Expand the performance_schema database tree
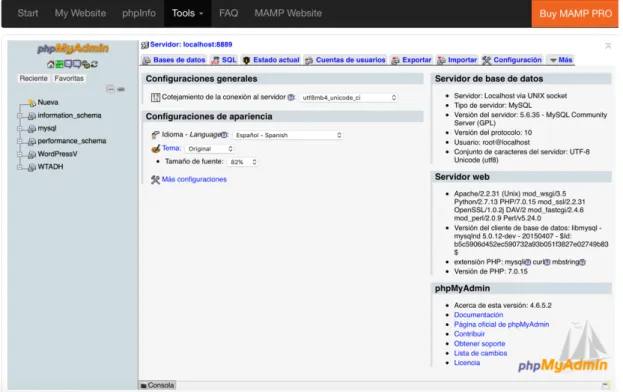The height and width of the screenshot is (392, 623). coord(19,141)
